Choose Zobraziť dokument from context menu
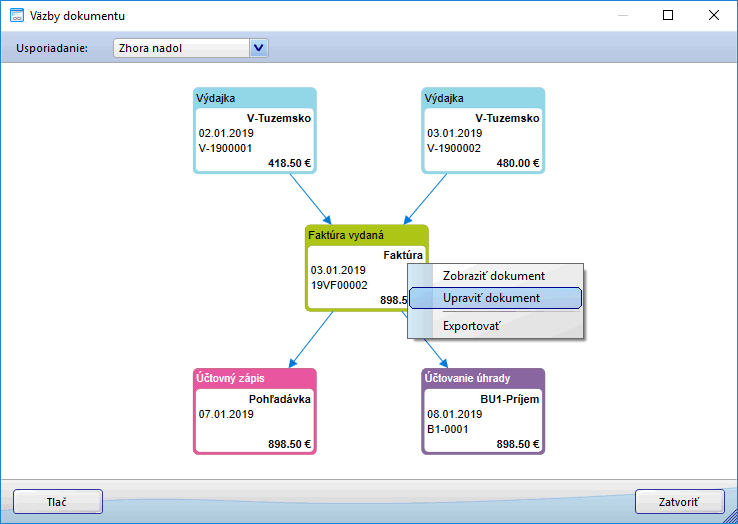Image resolution: width=738 pixels, height=524 pixels. [x=495, y=276]
